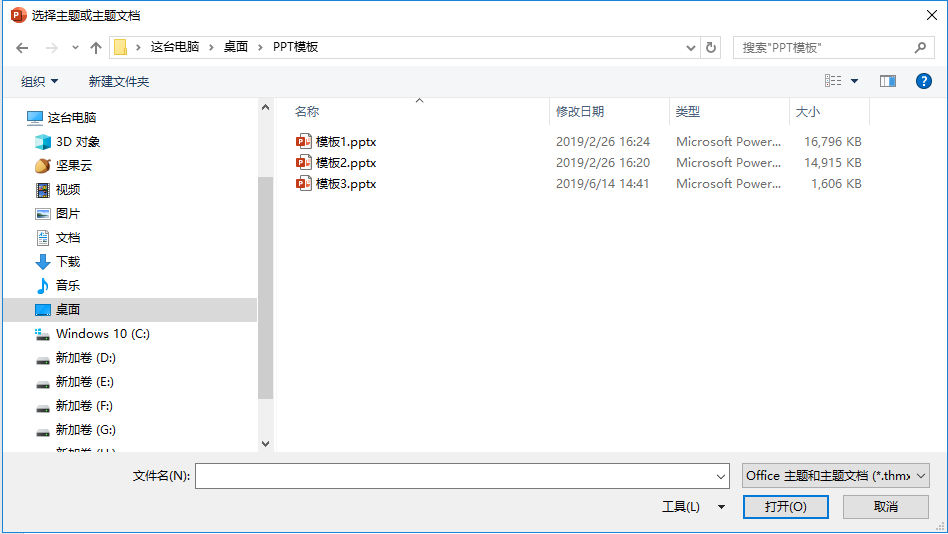Viewport: 948px width, 534px height.
Task: Open the 工具(L) menu
Action: click(x=681, y=507)
